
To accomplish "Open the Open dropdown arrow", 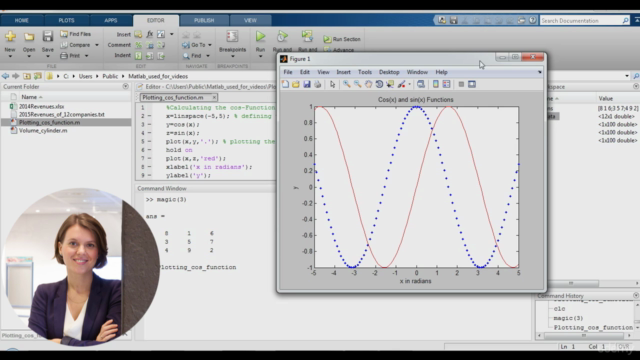I will pyautogui.click(x=29, y=56).
